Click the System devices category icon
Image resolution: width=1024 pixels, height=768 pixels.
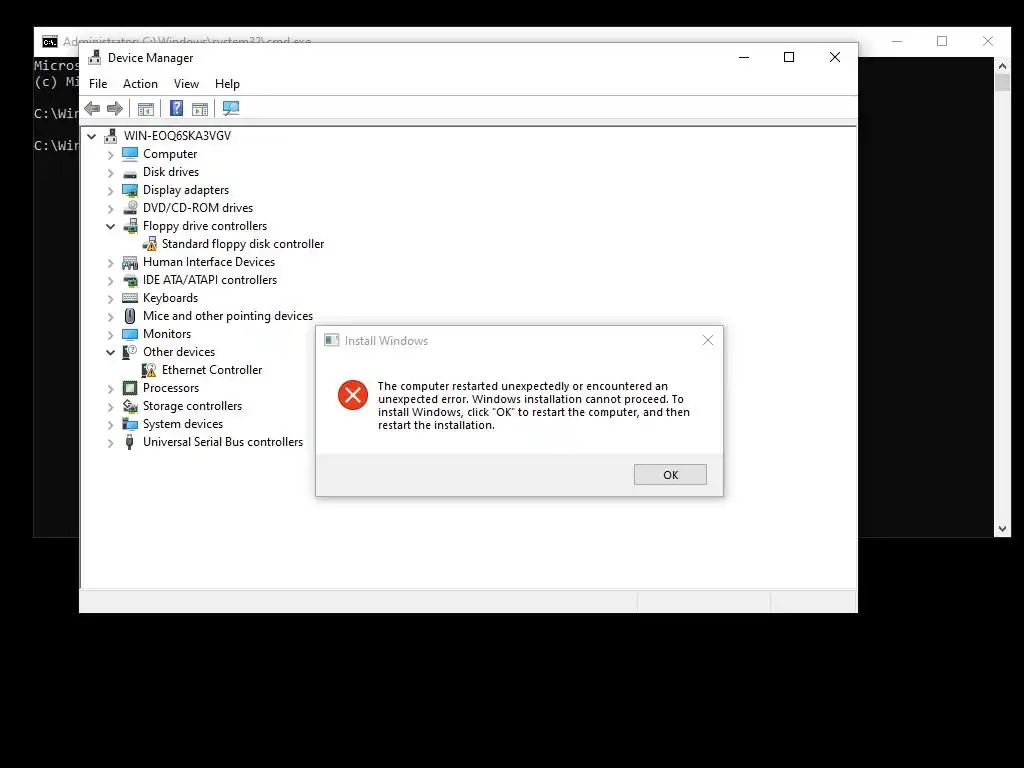click(130, 424)
